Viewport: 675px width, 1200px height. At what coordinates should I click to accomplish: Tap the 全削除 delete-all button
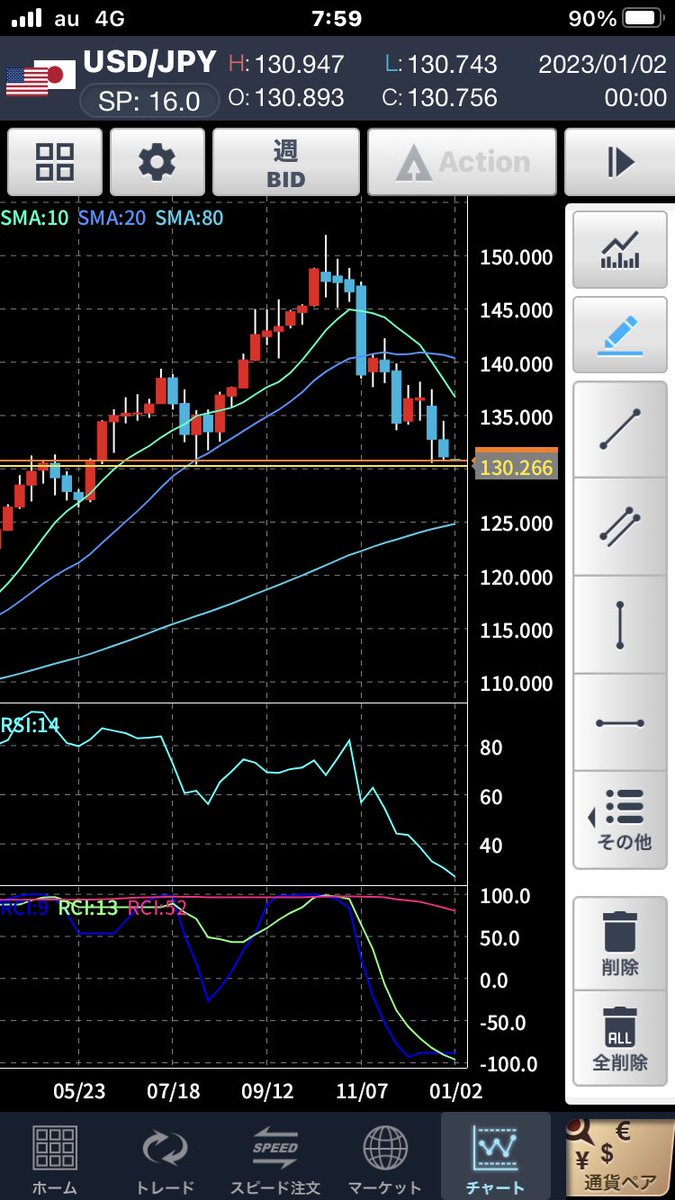point(620,1037)
